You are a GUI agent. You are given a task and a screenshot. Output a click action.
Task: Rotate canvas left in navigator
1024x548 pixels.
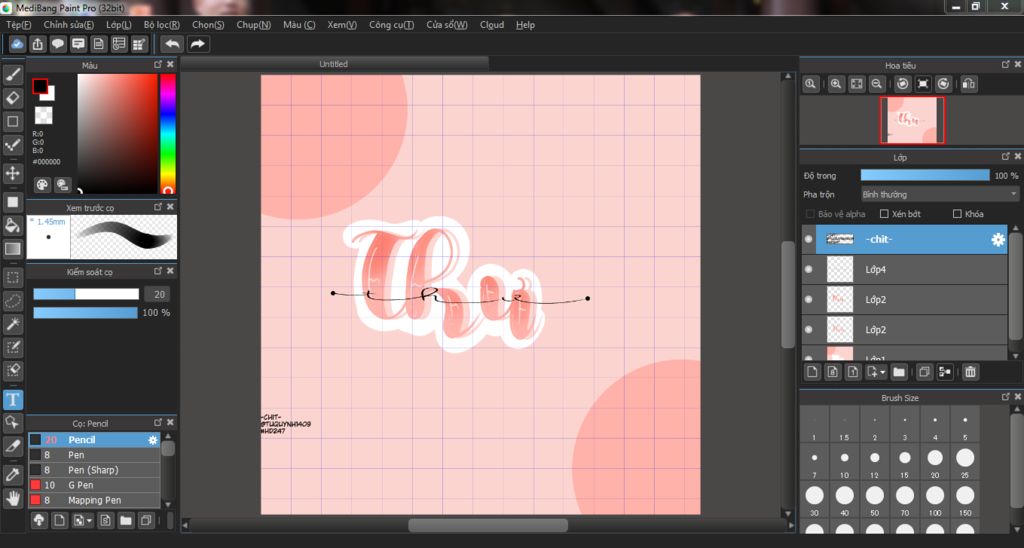coord(903,84)
